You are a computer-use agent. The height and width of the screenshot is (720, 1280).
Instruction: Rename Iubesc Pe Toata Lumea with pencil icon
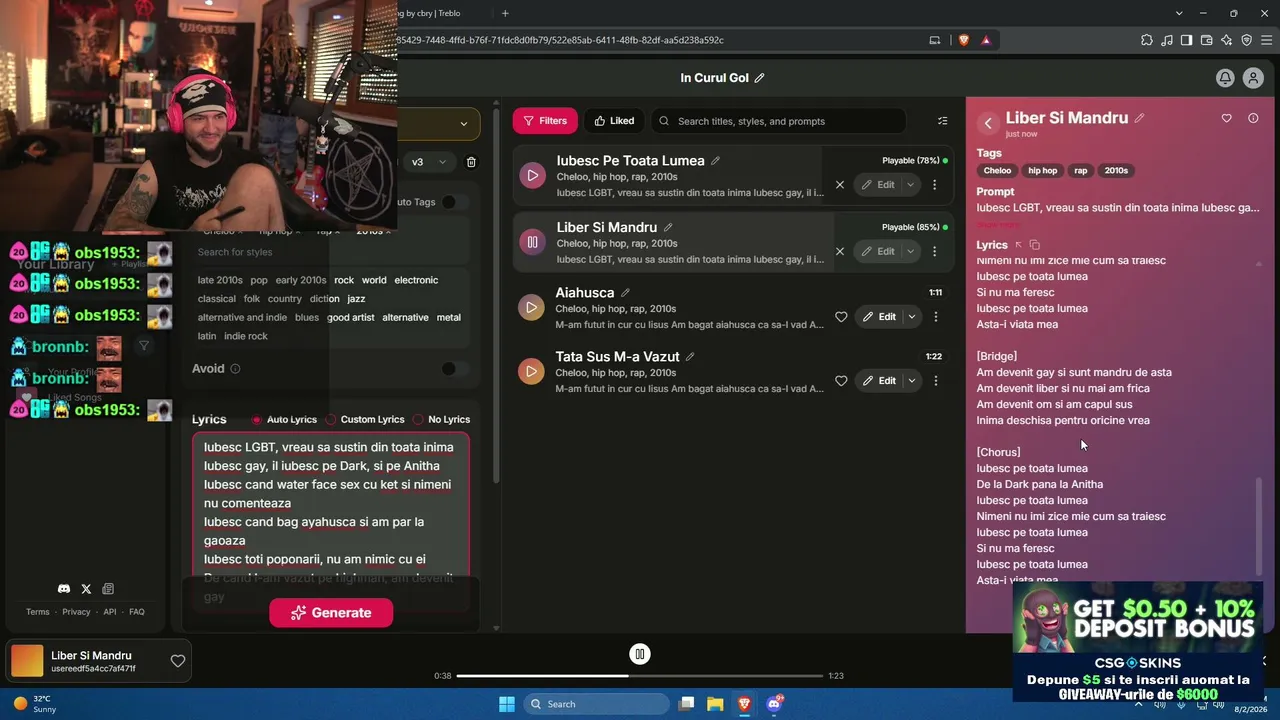coord(715,161)
